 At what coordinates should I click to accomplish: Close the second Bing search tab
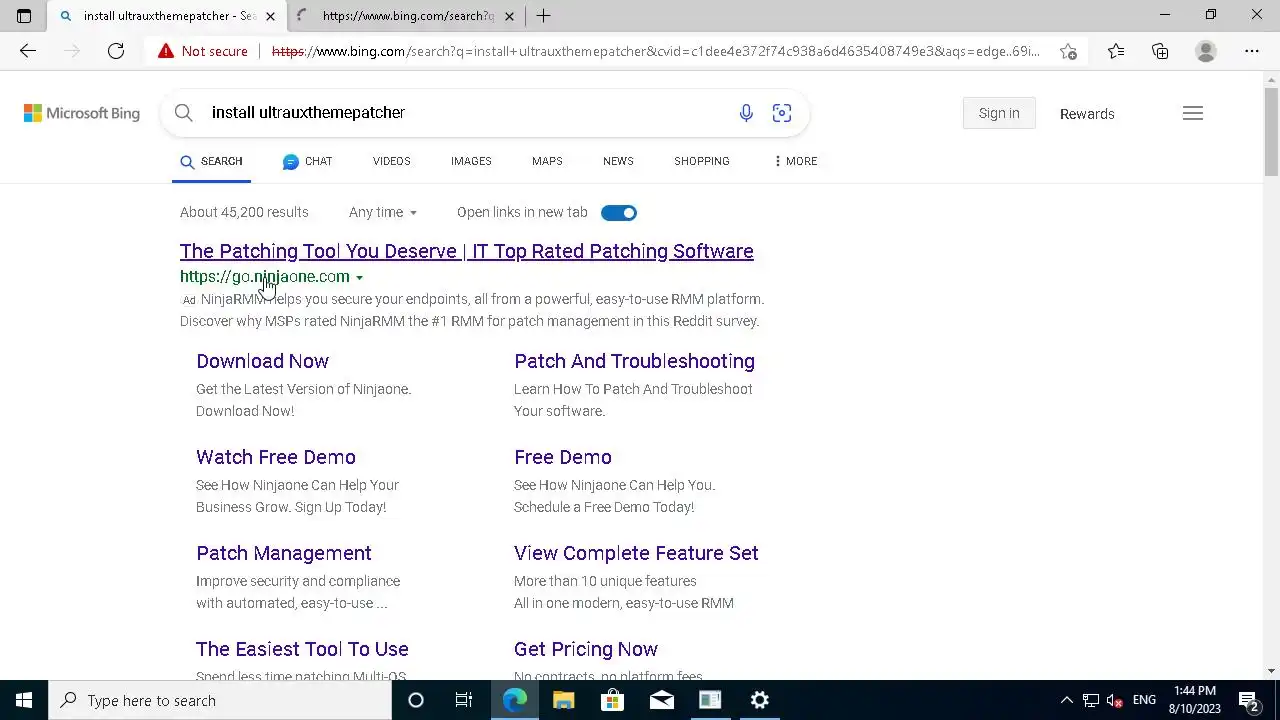click(x=509, y=16)
